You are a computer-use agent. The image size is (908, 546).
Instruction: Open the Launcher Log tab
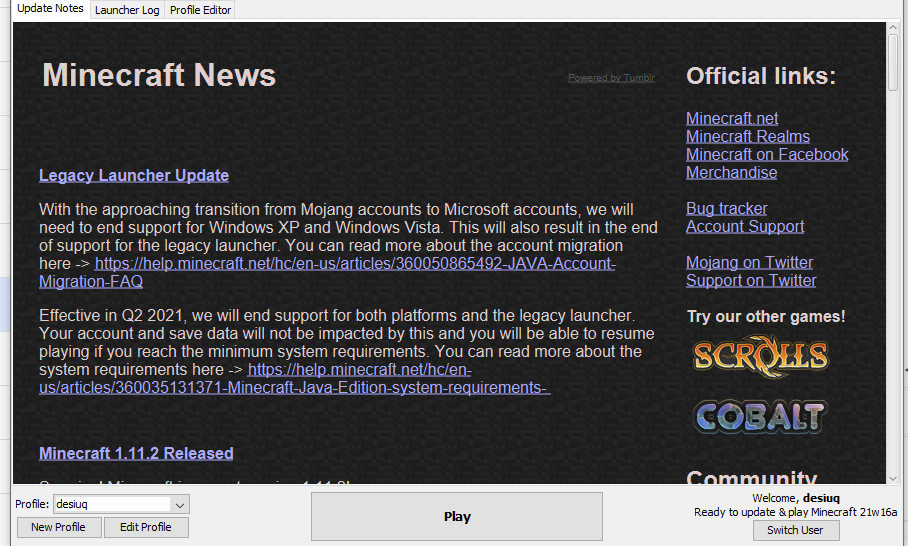127,10
